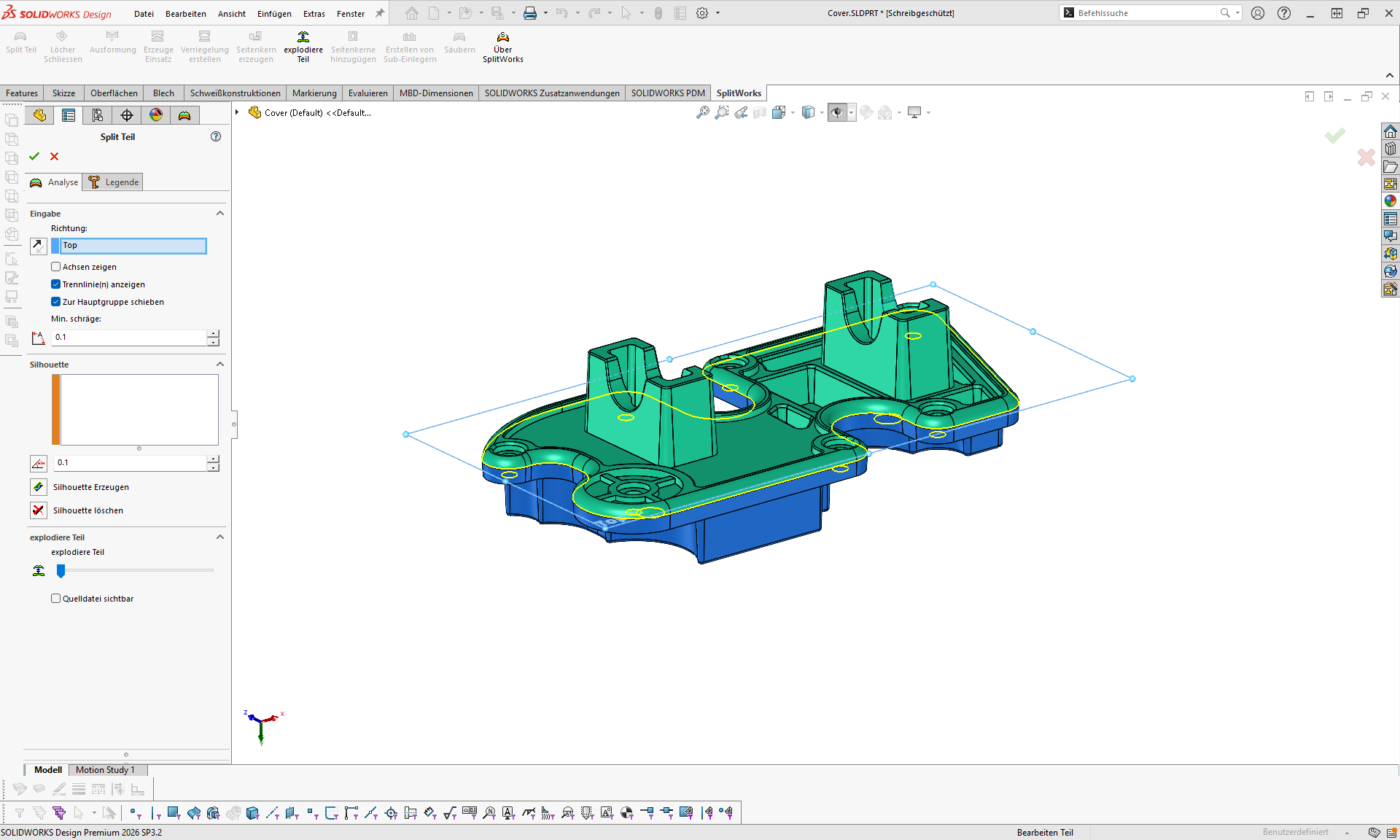Accept Split Teil with green checkmark
Screen dimensions: 1400x840
pyautogui.click(x=34, y=156)
